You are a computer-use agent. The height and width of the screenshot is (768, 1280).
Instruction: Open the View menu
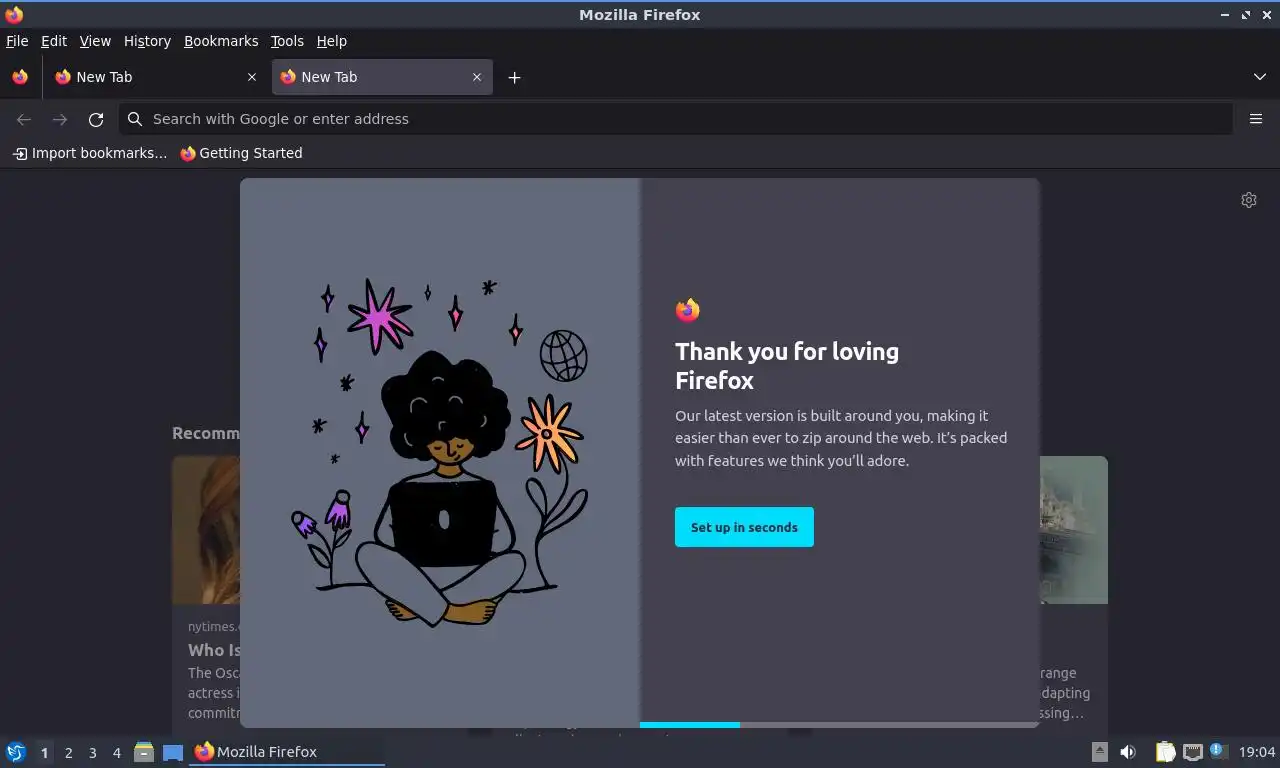95,41
